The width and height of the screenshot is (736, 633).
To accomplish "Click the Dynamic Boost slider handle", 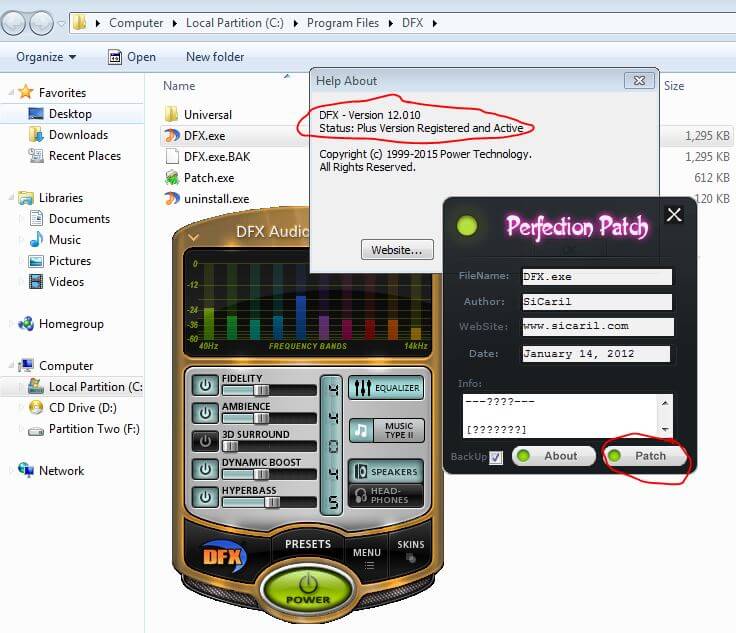I will pyautogui.click(x=261, y=474).
